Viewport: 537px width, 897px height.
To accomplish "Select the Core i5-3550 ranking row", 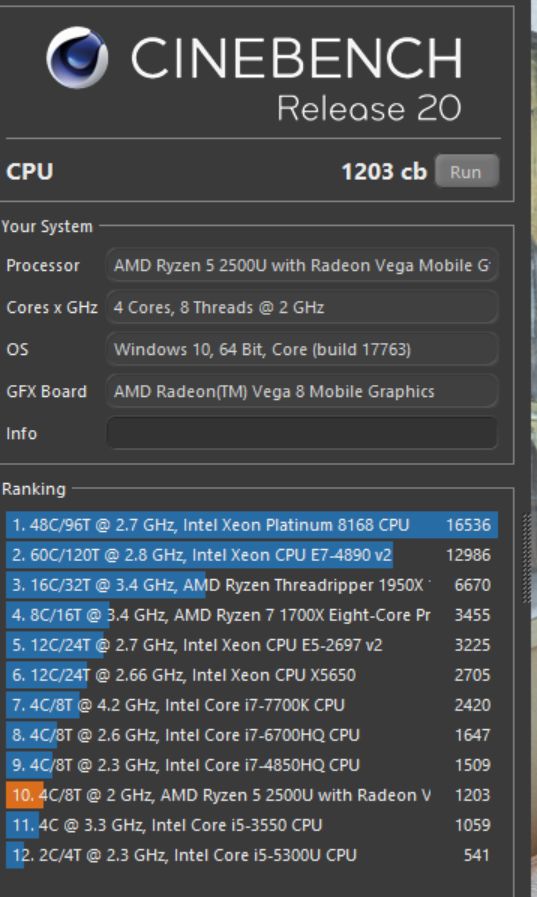I will tap(252, 825).
